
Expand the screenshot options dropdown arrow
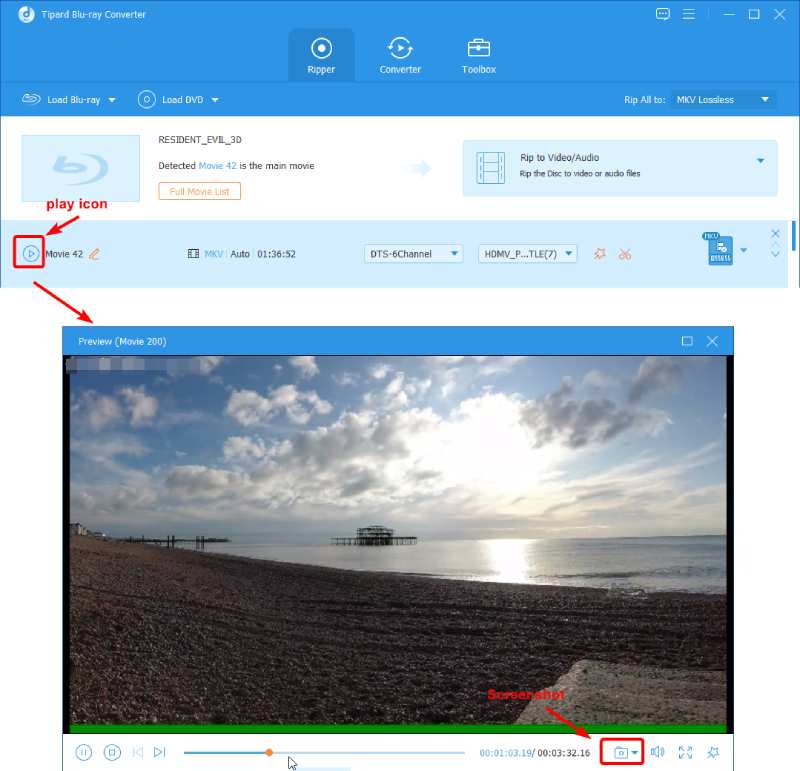[634, 753]
